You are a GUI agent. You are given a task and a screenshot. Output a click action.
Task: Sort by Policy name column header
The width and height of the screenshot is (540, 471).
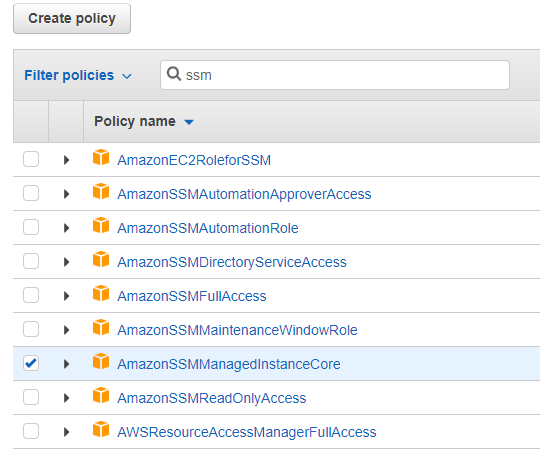144,122
